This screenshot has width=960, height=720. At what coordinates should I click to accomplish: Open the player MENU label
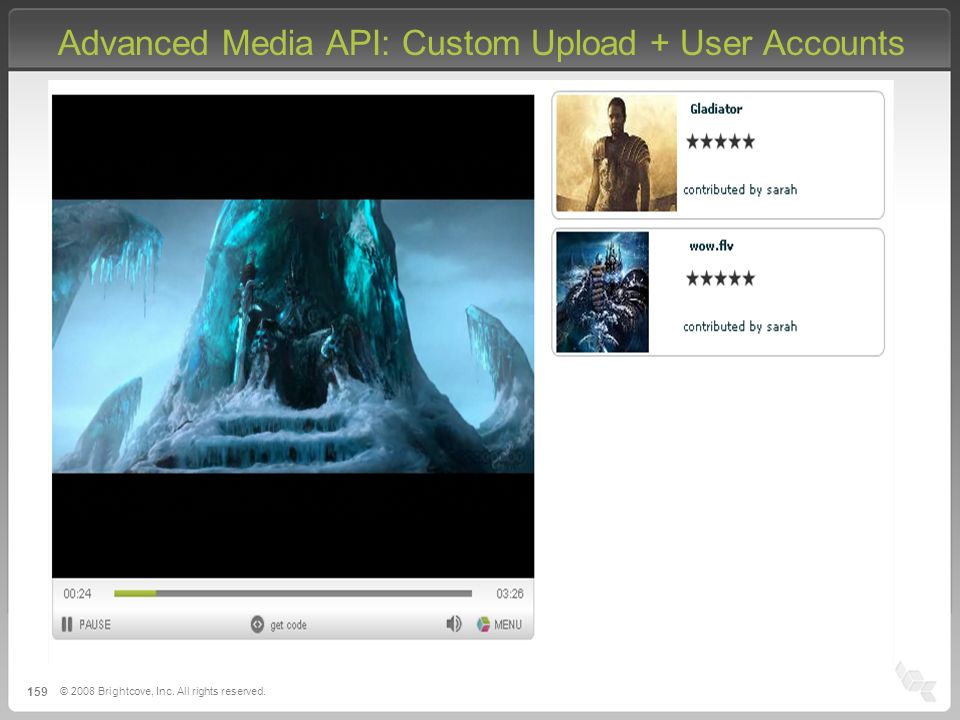(x=508, y=624)
